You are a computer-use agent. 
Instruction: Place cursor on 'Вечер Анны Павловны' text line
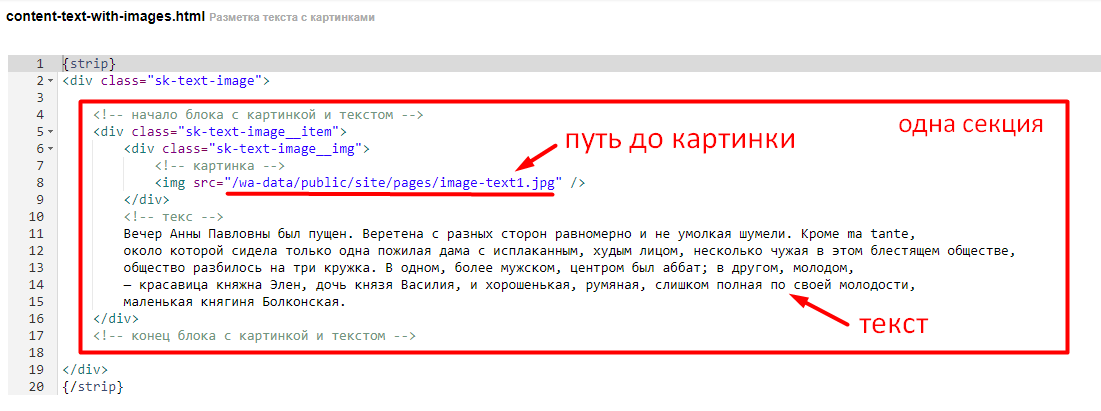pos(200,234)
